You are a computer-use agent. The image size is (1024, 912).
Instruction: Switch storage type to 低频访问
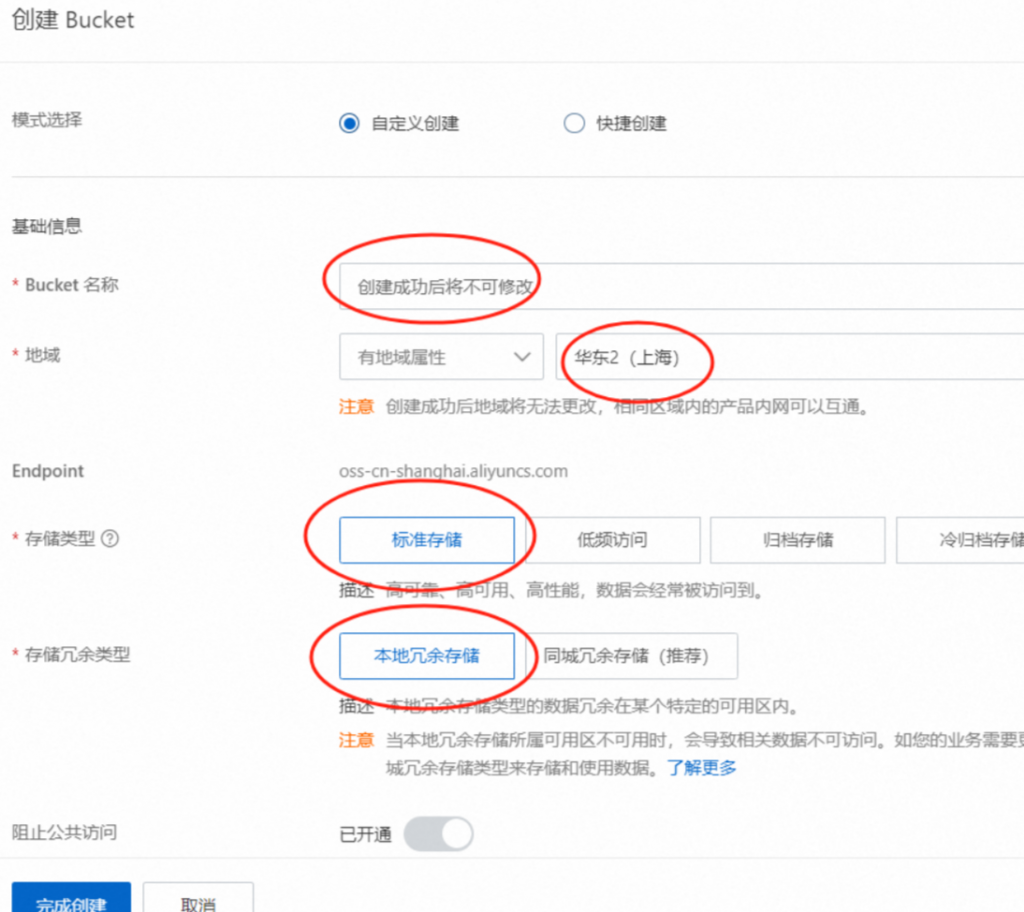[x=612, y=540]
